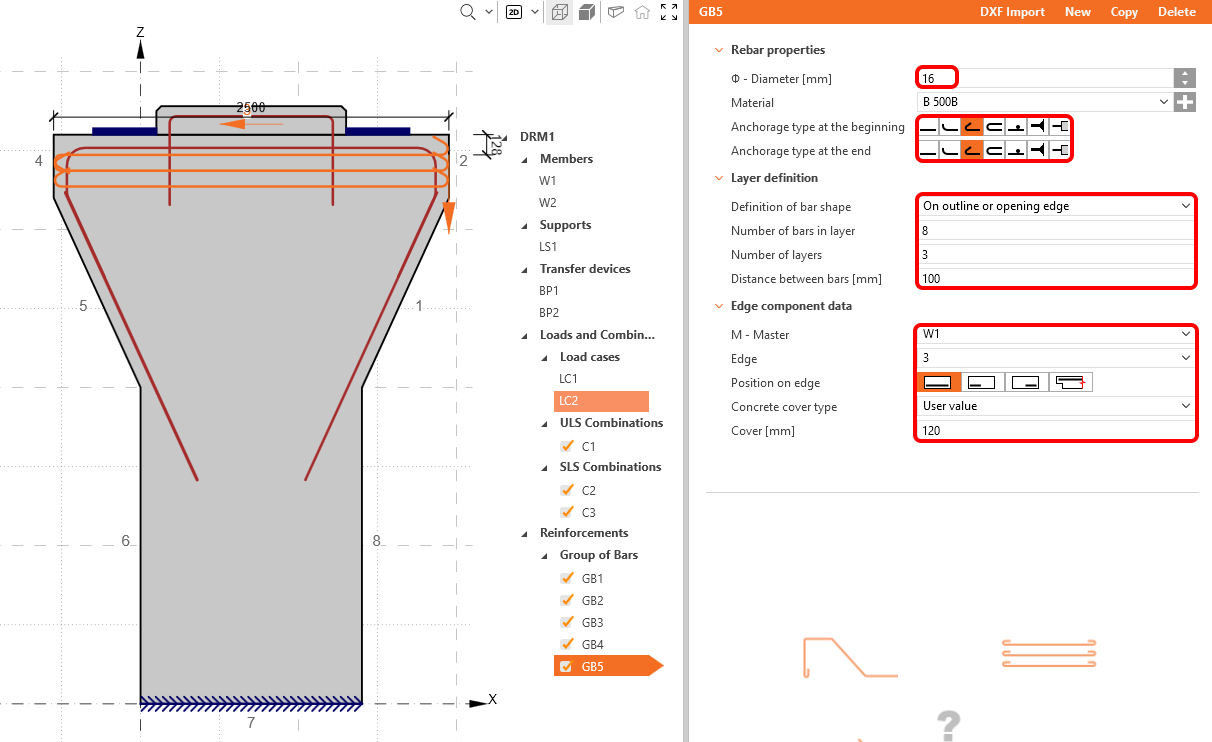Toggle the C3 SLS combination checkbox

click(x=567, y=513)
